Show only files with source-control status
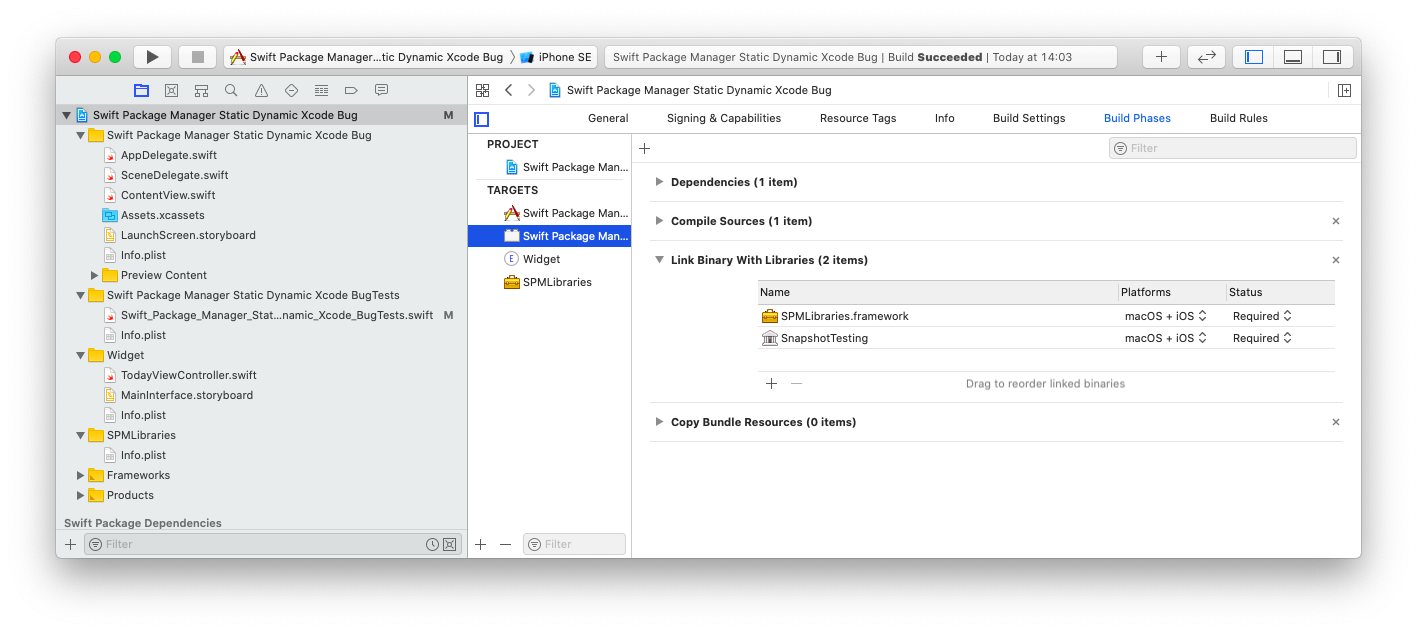This screenshot has height=632, width=1417. (x=450, y=544)
